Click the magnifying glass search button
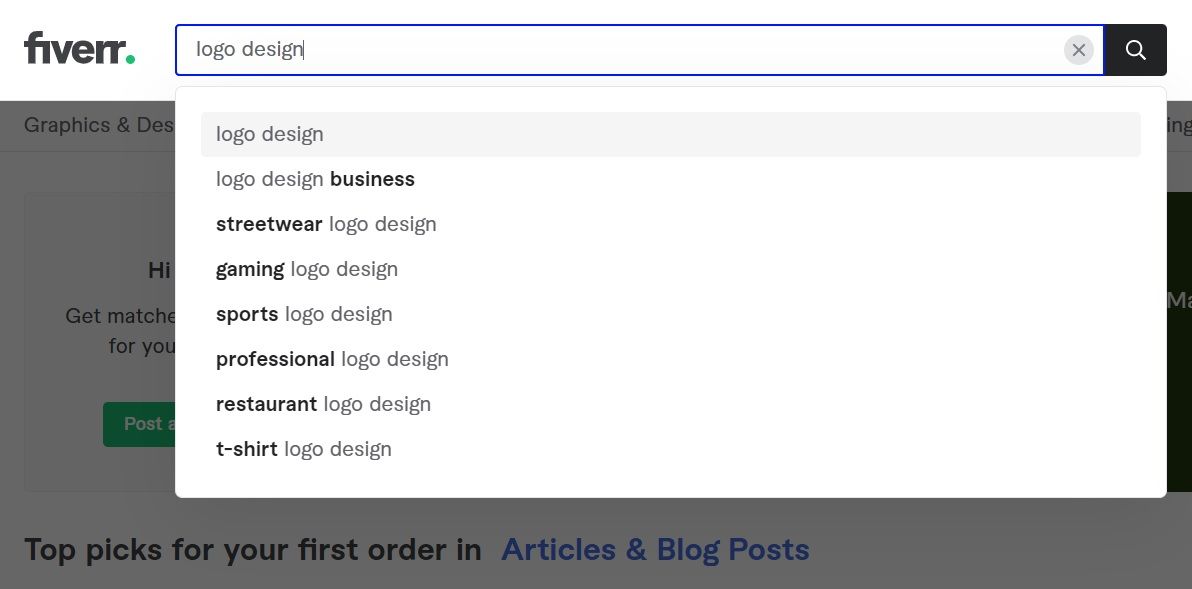The height and width of the screenshot is (589, 1192). click(1135, 50)
